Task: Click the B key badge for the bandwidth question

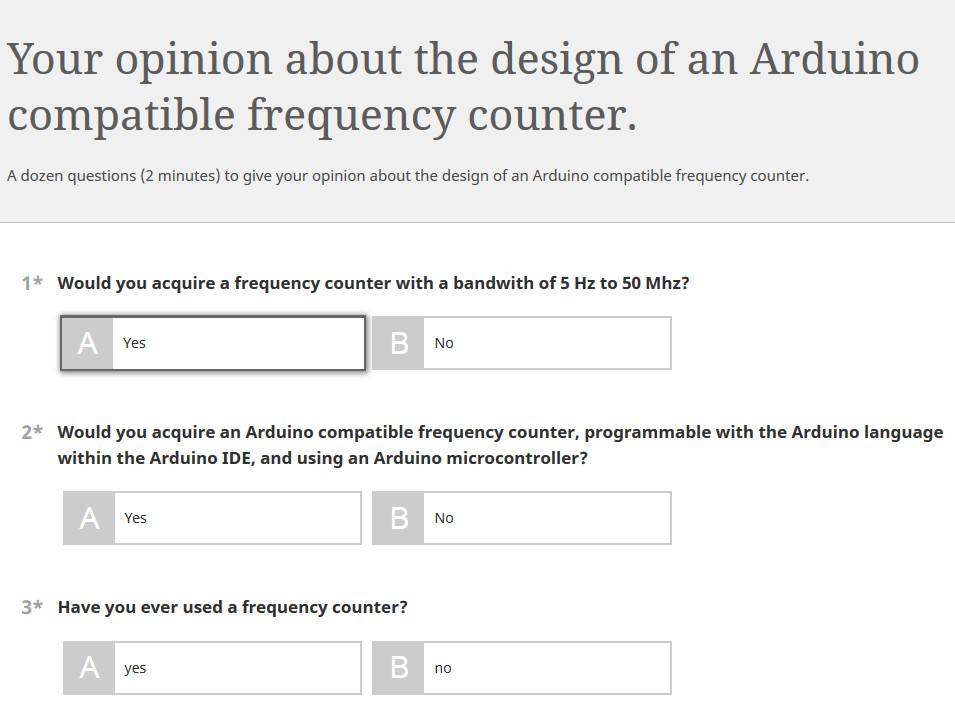Action: pos(398,343)
